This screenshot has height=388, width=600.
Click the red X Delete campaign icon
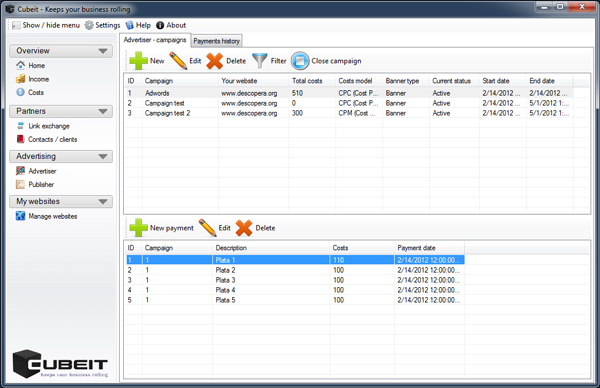(x=214, y=61)
